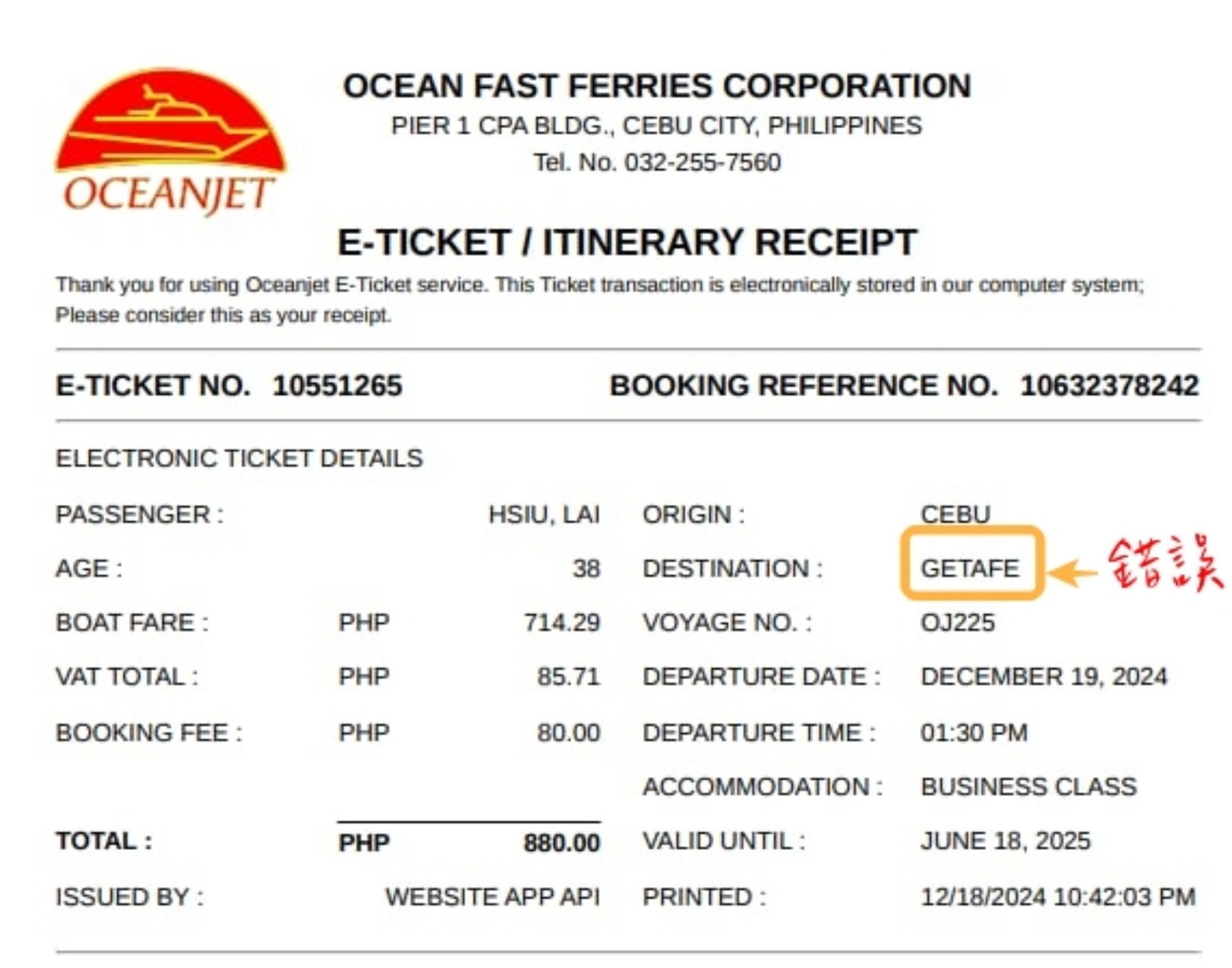This screenshot has width=1232, height=968.
Task: Click the WEBSITE APP API issuer text
Action: pyautogui.click(x=492, y=897)
